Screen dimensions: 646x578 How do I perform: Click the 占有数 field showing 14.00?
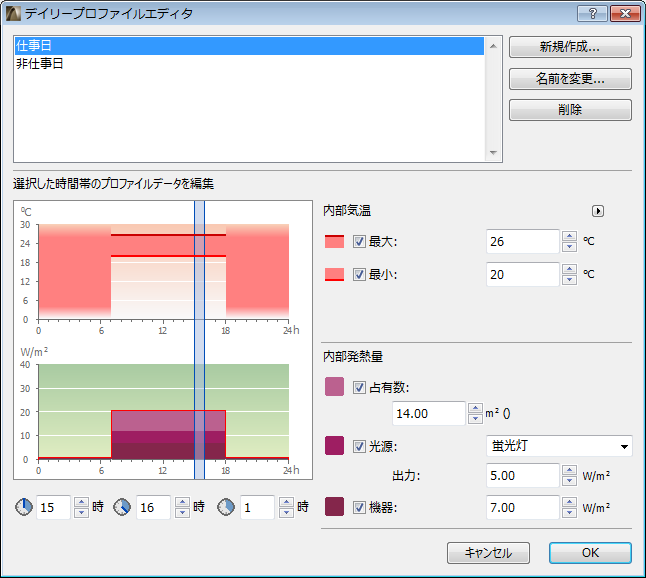coord(428,413)
